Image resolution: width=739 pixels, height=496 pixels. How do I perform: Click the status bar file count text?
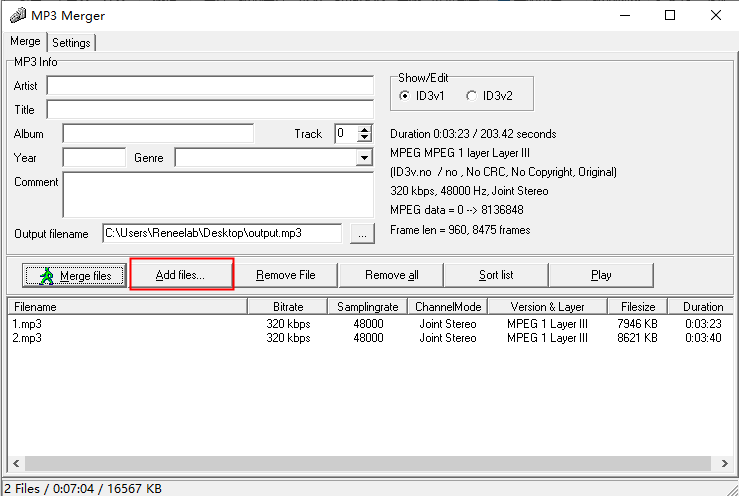point(83,488)
